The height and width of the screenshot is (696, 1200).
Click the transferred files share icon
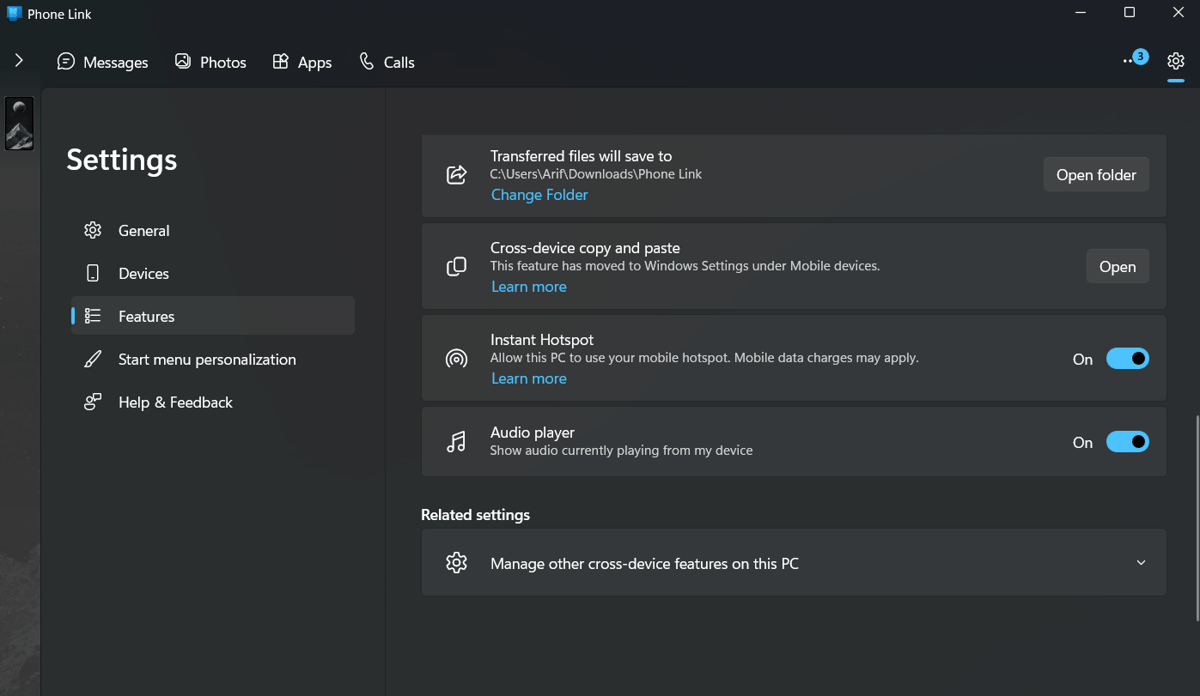pyautogui.click(x=456, y=175)
